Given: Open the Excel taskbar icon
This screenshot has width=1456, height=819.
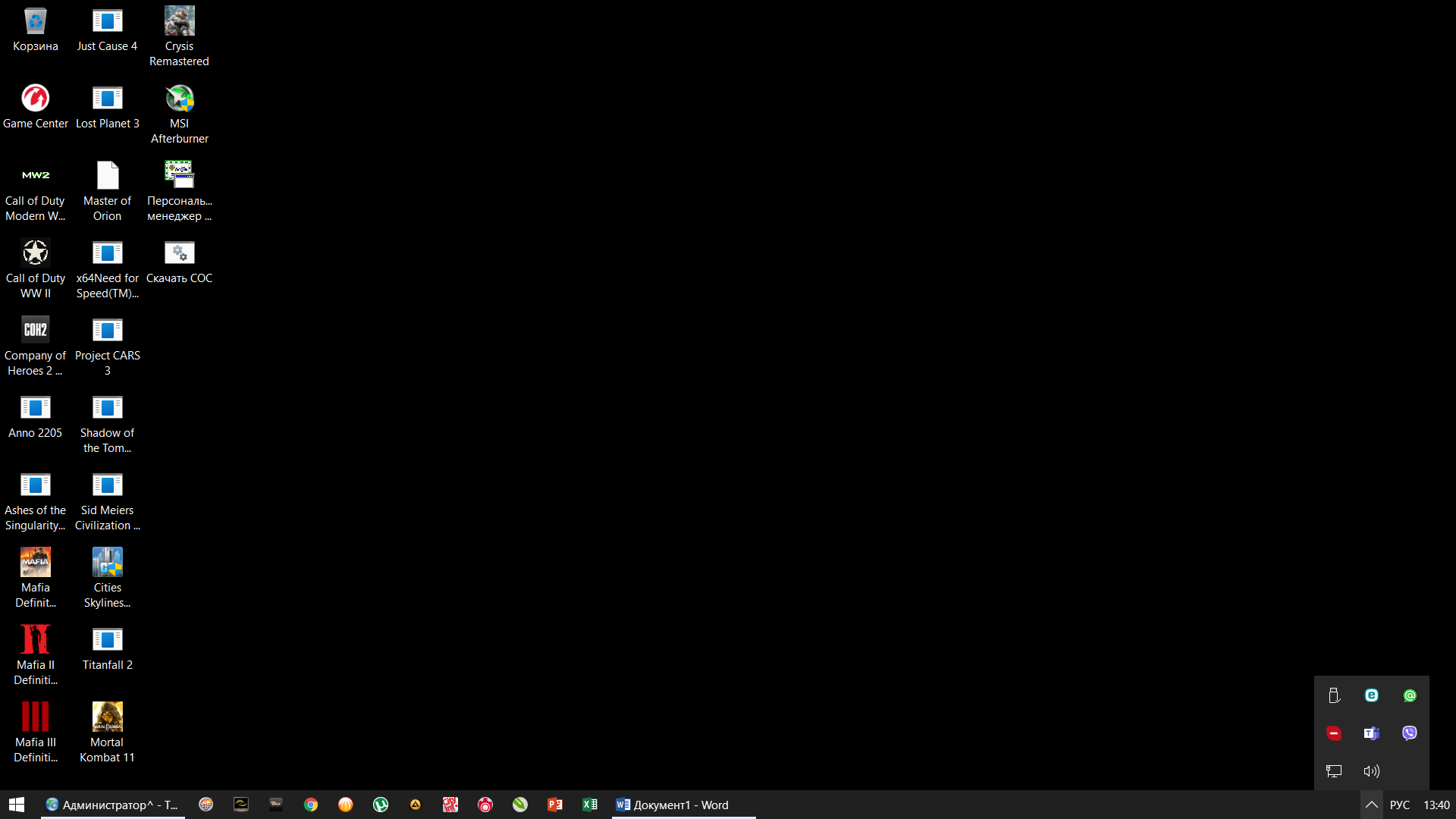Looking at the screenshot, I should tap(590, 805).
